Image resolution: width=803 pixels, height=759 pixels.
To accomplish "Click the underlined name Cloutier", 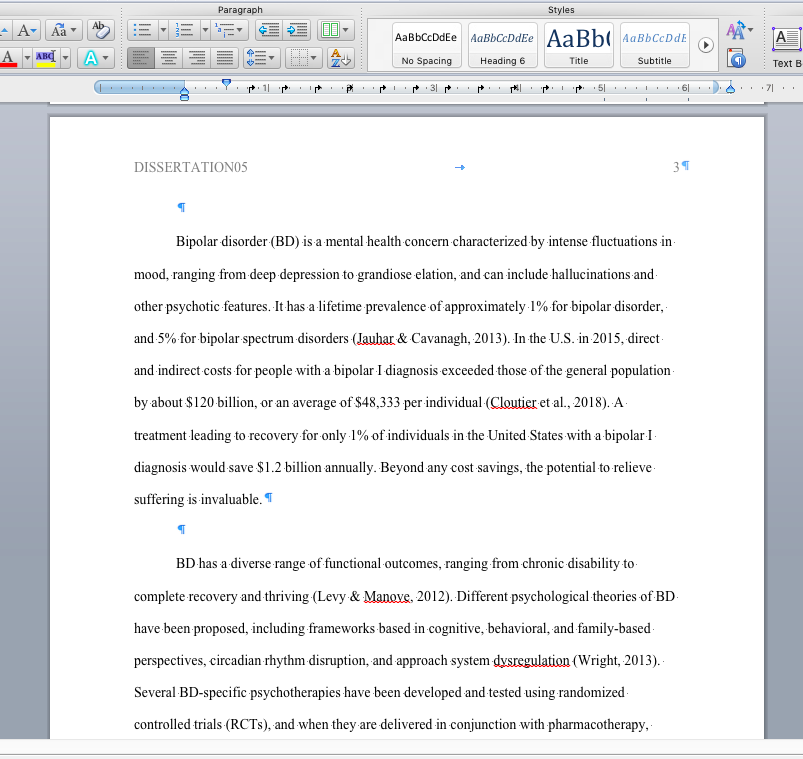I will point(513,403).
